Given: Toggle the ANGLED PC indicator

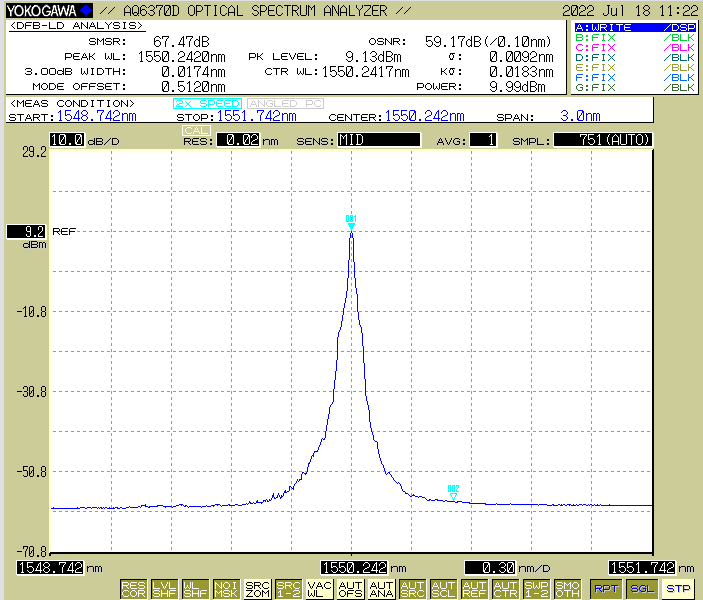Looking at the screenshot, I should point(285,103).
